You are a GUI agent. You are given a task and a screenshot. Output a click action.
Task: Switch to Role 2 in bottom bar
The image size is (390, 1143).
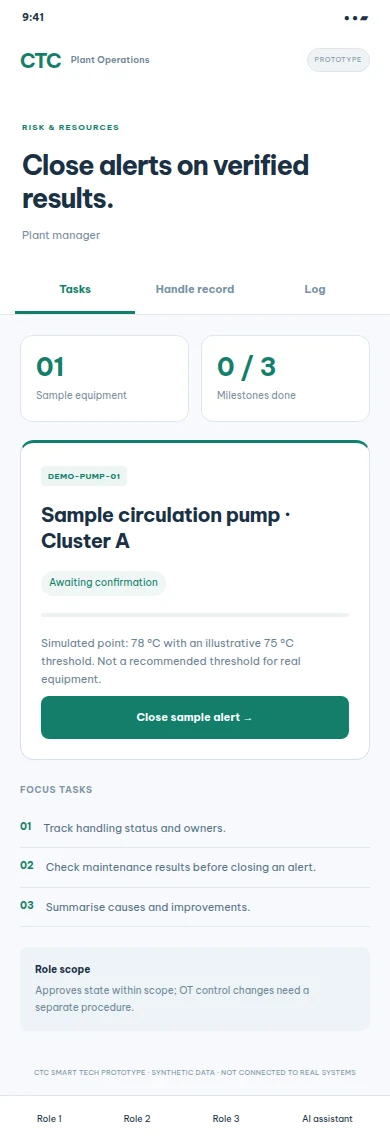(x=137, y=1118)
